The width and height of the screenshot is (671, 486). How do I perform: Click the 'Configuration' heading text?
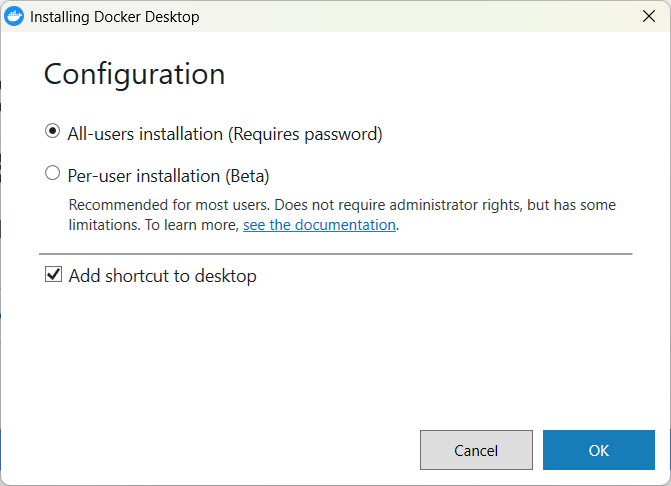tap(134, 74)
